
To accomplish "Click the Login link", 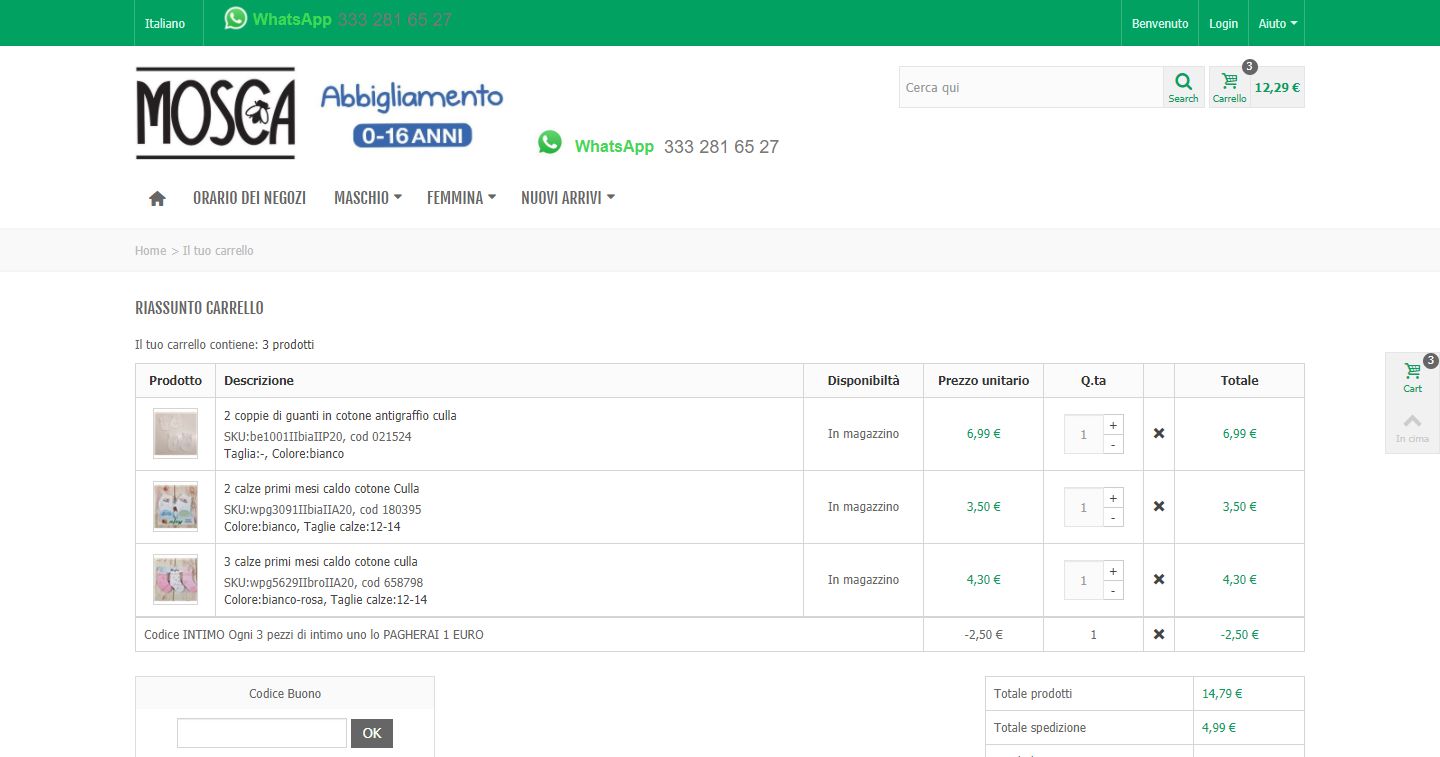I will click(1223, 23).
